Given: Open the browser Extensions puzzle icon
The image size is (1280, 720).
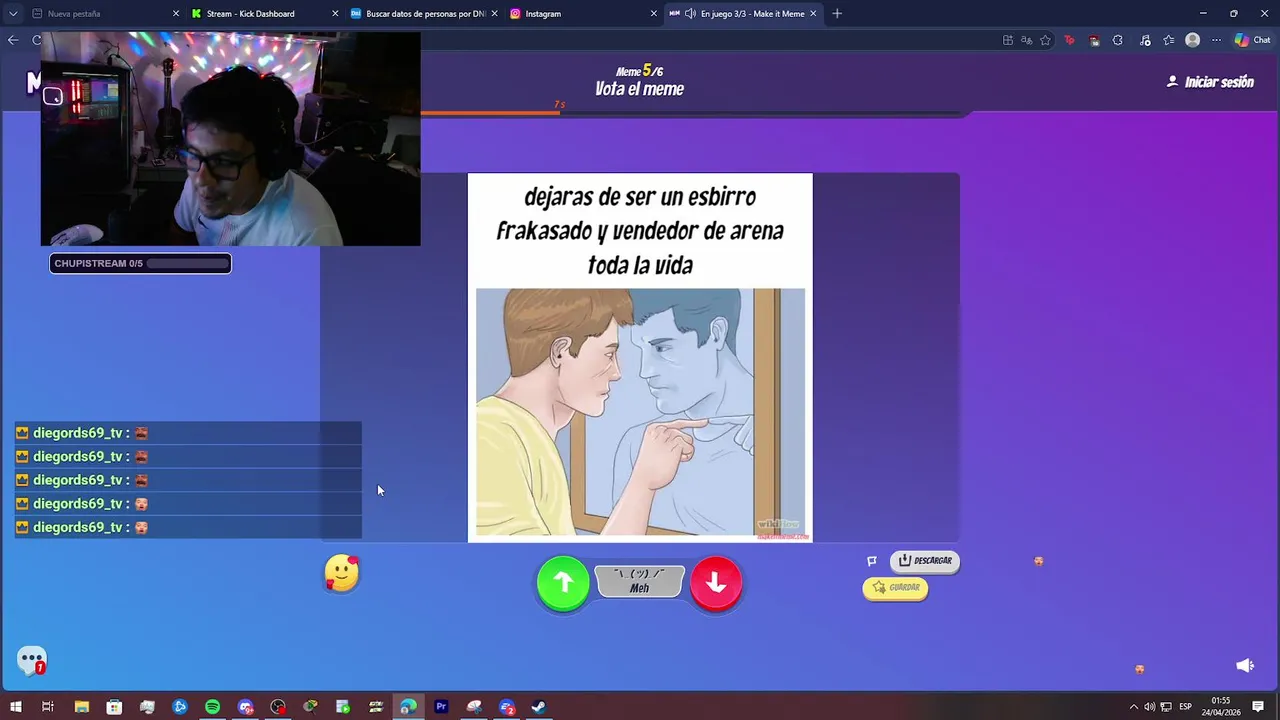Looking at the screenshot, I should coord(1118,40).
